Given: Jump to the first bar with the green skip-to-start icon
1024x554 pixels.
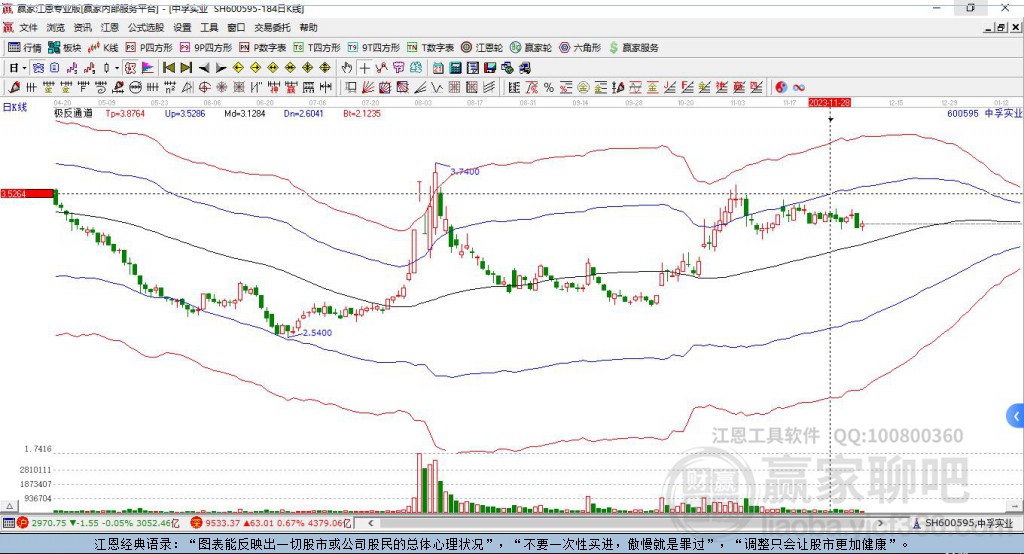Looking at the screenshot, I should [168, 68].
